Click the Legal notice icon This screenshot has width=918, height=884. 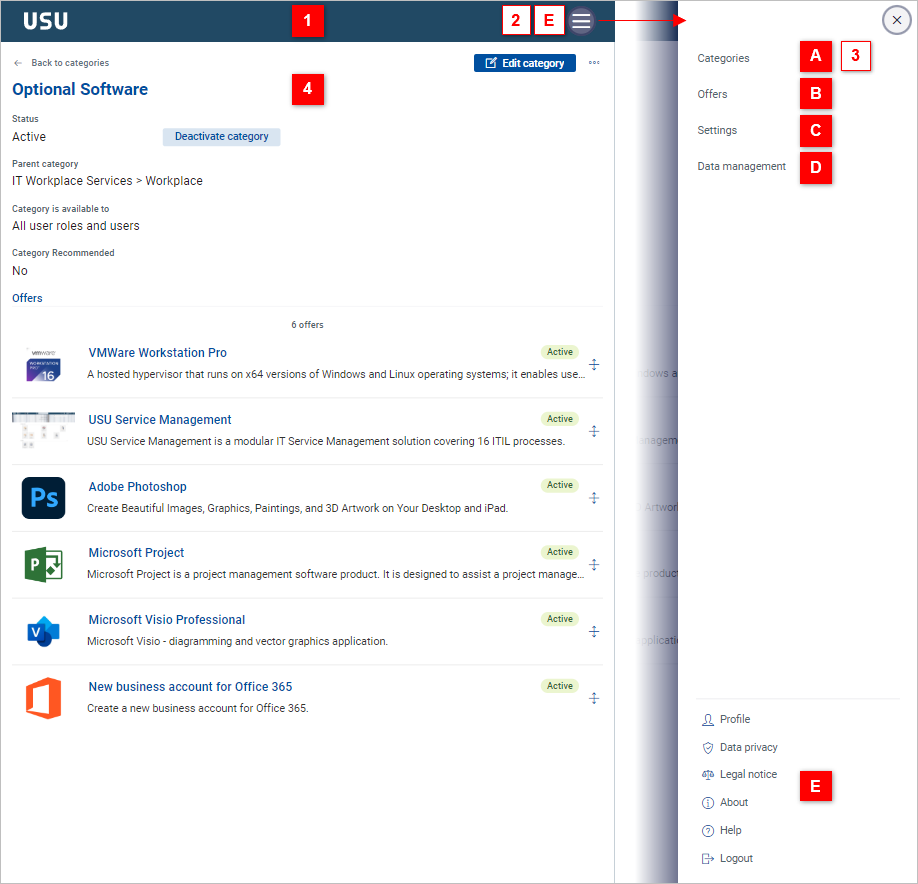click(x=710, y=774)
